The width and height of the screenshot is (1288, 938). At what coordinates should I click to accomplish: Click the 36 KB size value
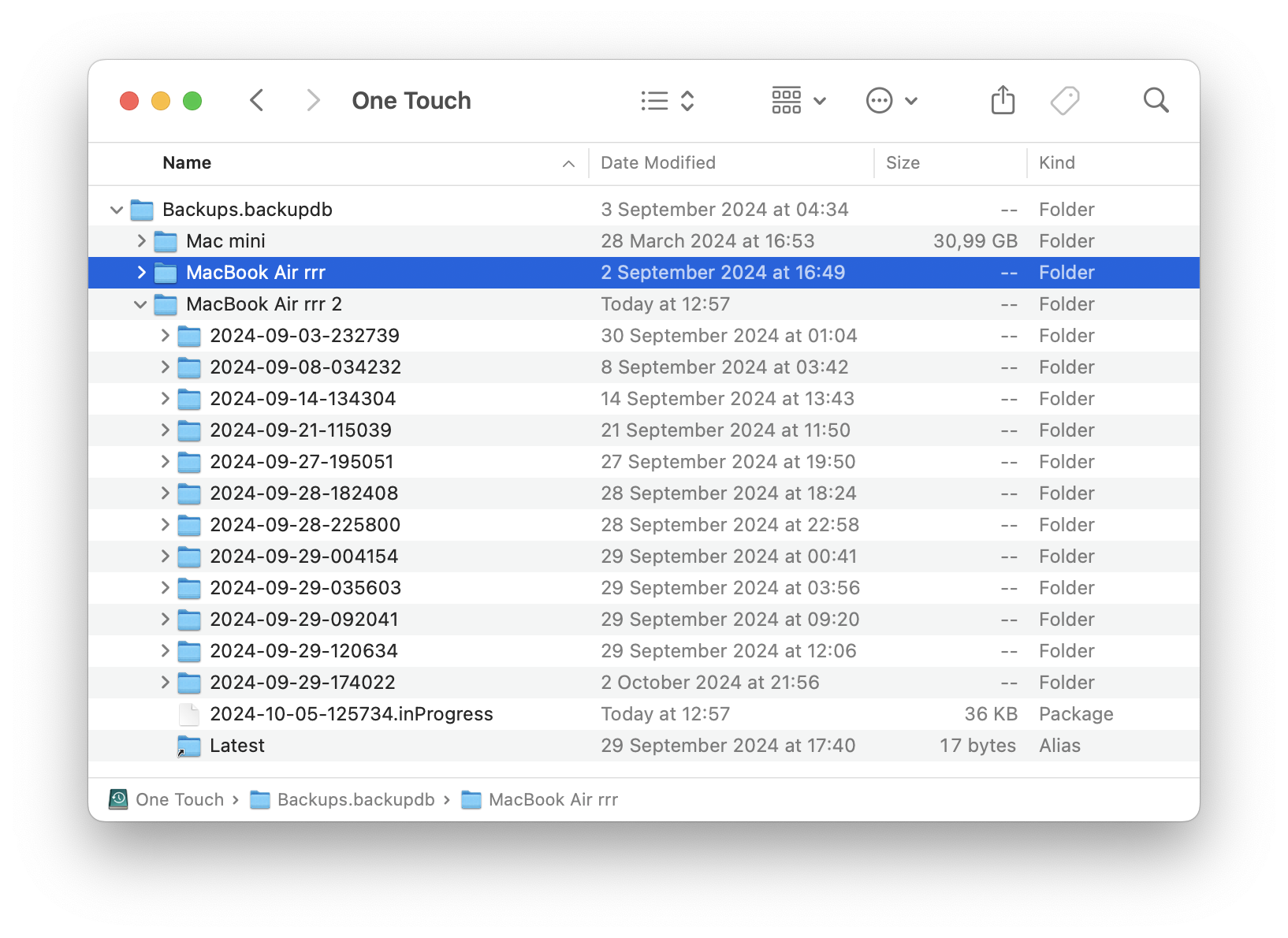pos(991,714)
